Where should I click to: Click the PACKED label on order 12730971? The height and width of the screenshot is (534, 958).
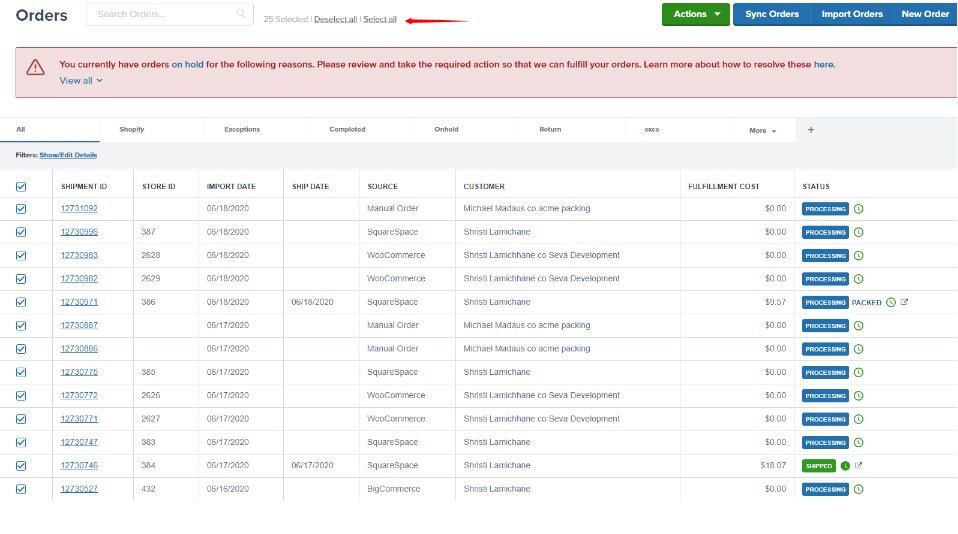coord(866,302)
